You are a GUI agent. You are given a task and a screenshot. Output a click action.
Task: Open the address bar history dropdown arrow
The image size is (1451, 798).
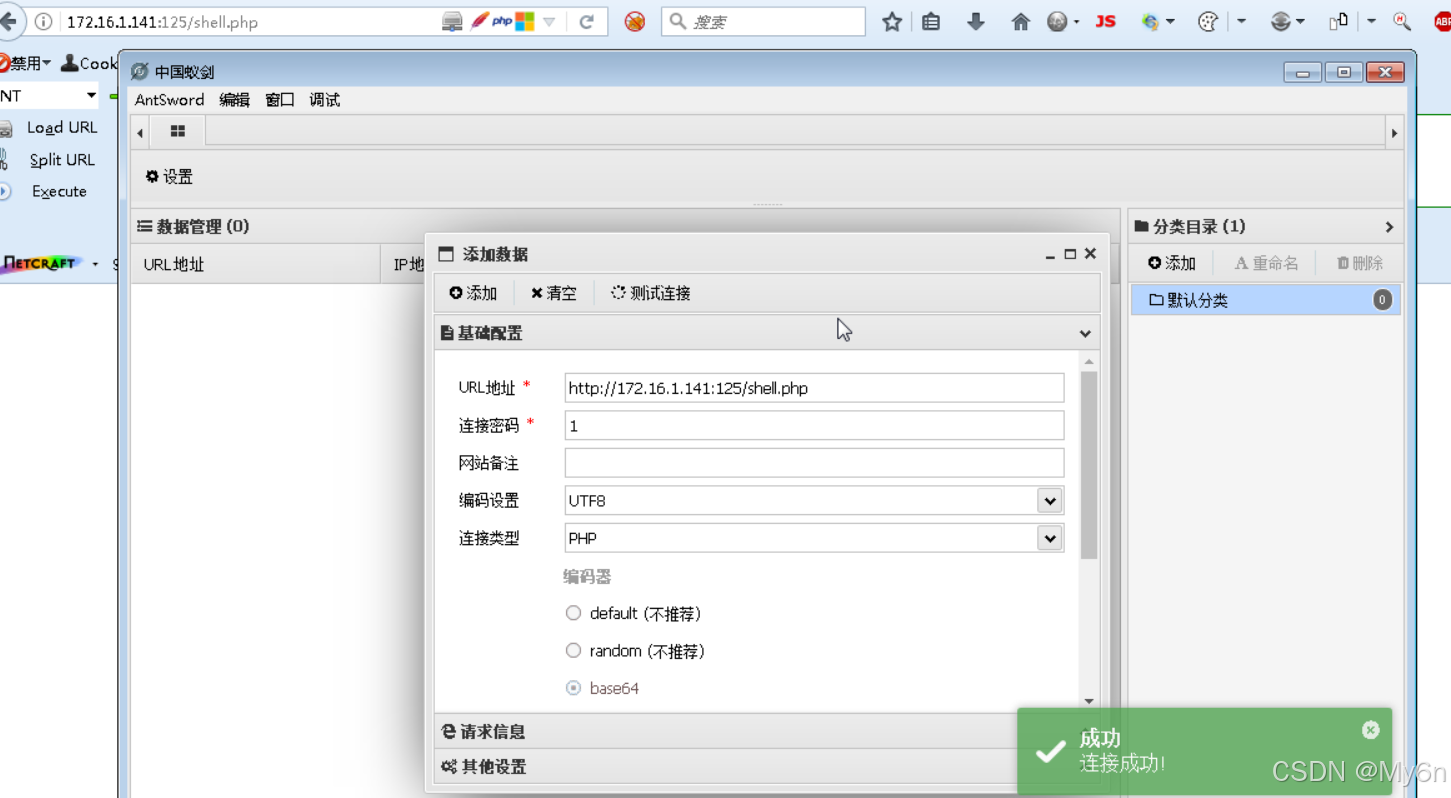549,22
